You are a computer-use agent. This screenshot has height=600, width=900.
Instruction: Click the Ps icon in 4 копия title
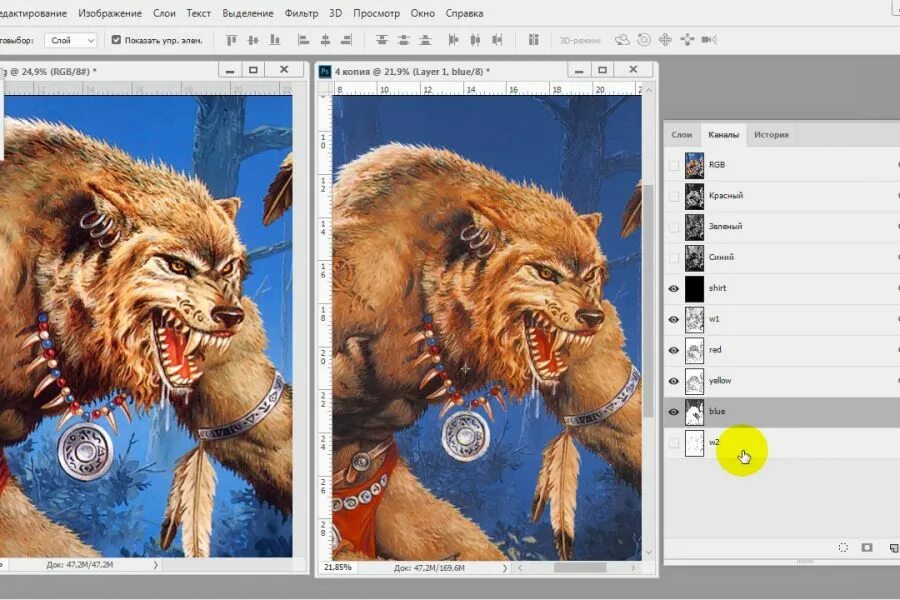325,71
